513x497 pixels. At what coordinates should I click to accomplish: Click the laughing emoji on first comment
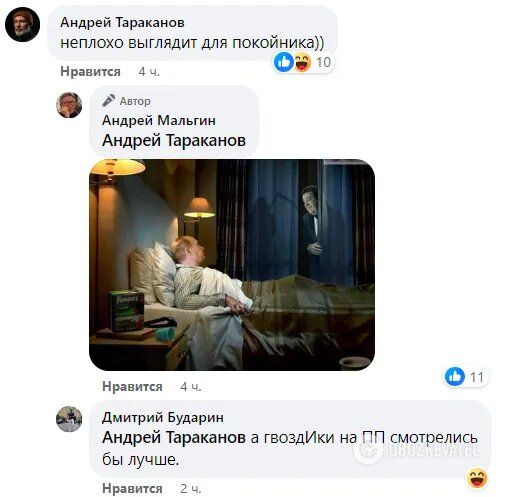pyautogui.click(x=302, y=62)
